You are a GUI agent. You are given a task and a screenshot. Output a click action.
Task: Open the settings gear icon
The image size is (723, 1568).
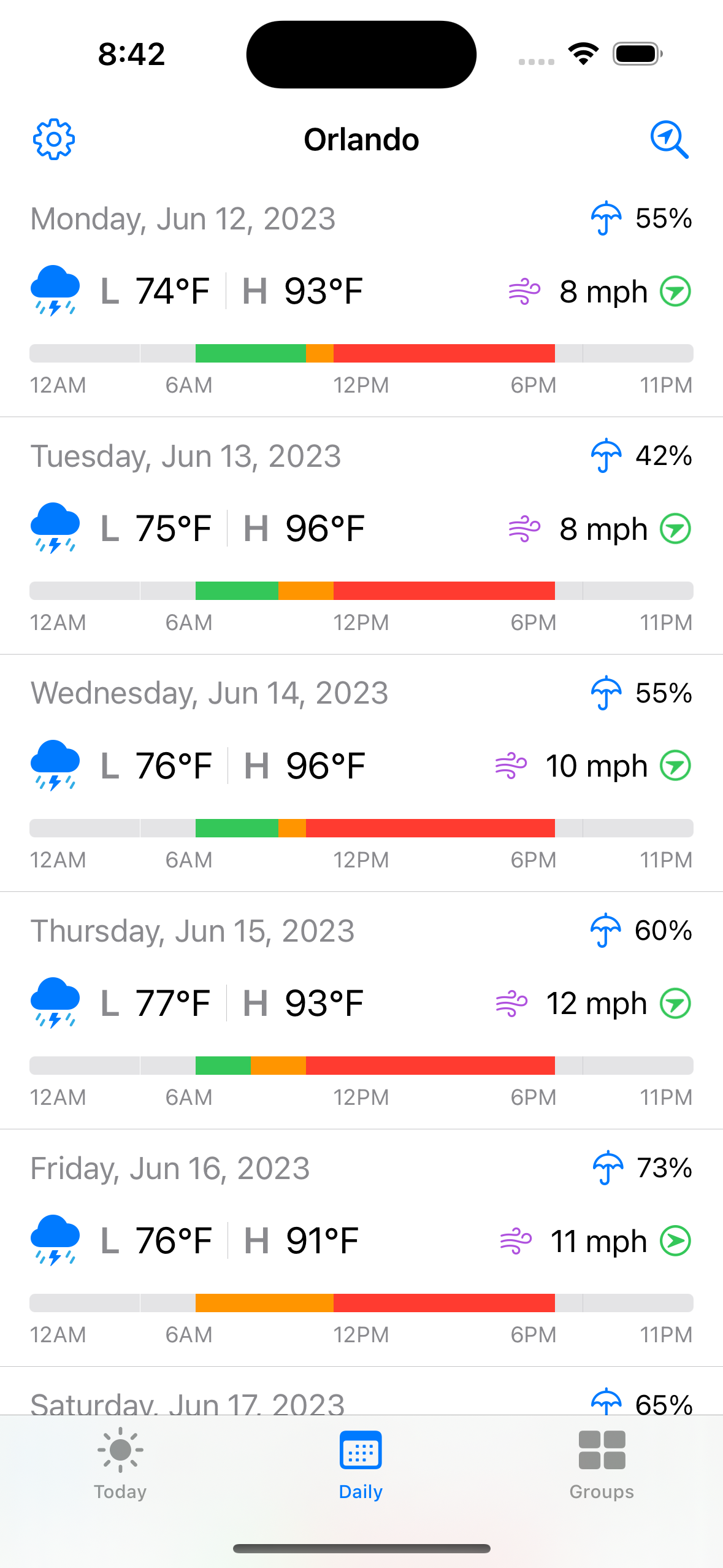pos(54,139)
